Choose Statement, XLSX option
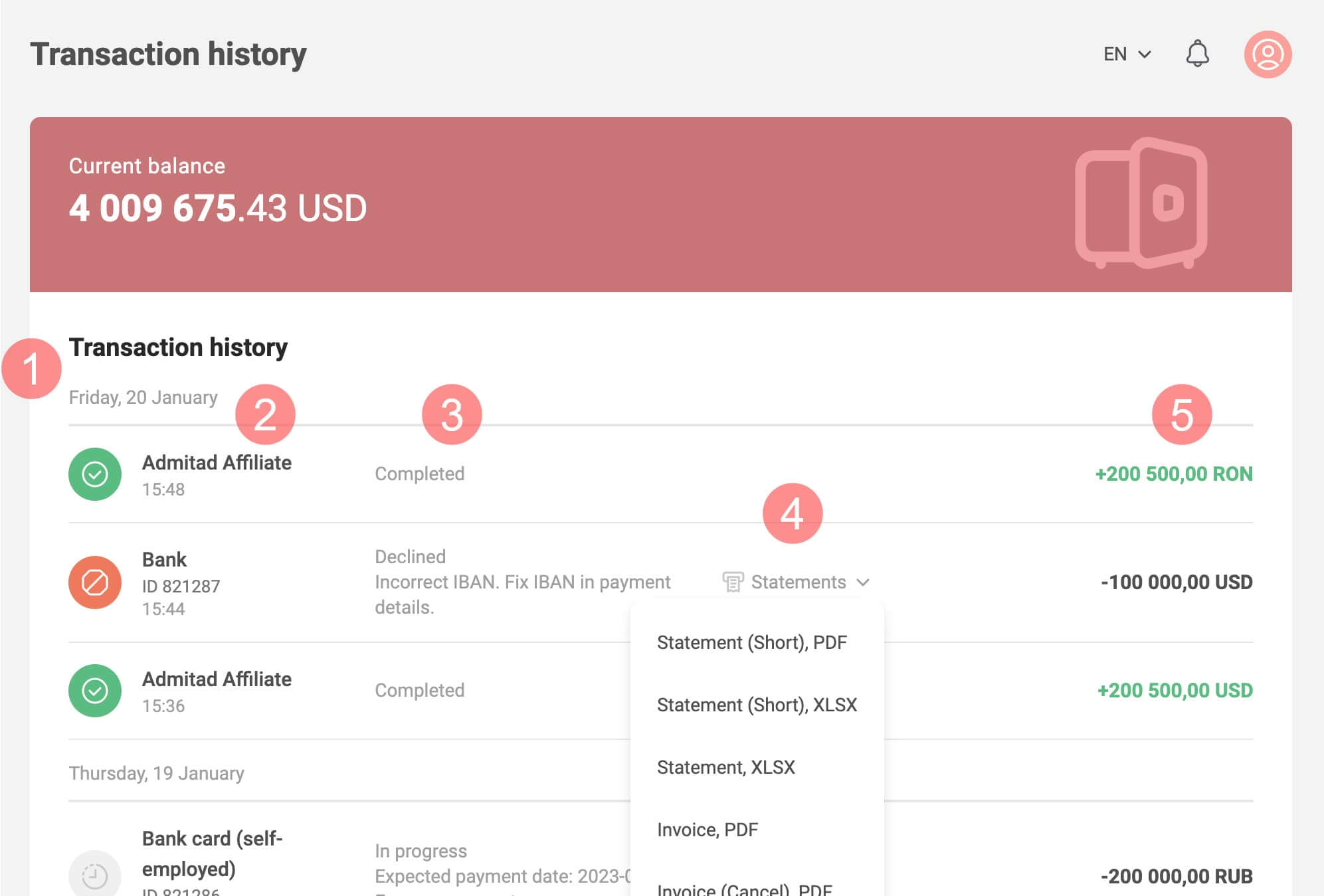1324x896 pixels. click(x=725, y=767)
